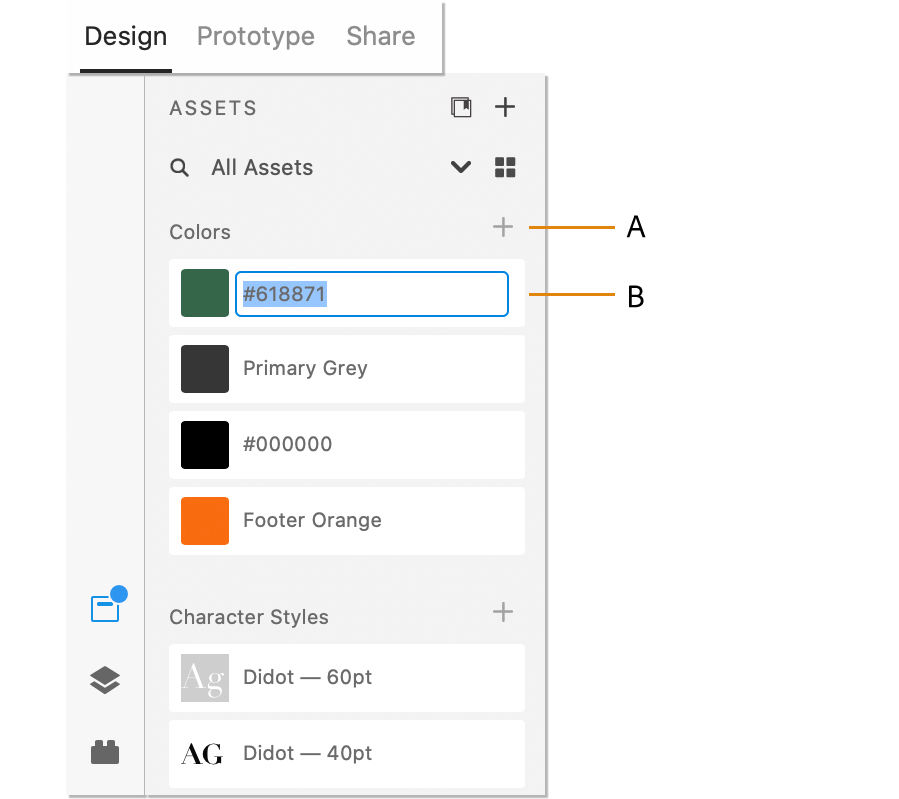Open the assets view options selector

point(505,167)
